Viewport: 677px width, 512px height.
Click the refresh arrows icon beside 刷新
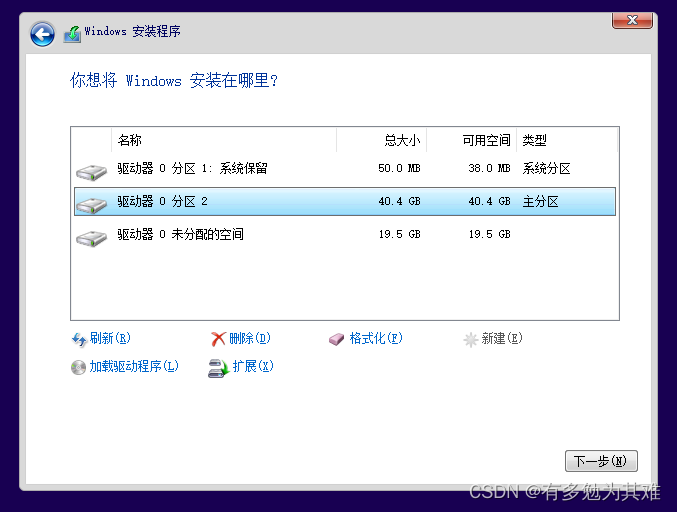[x=79, y=339]
